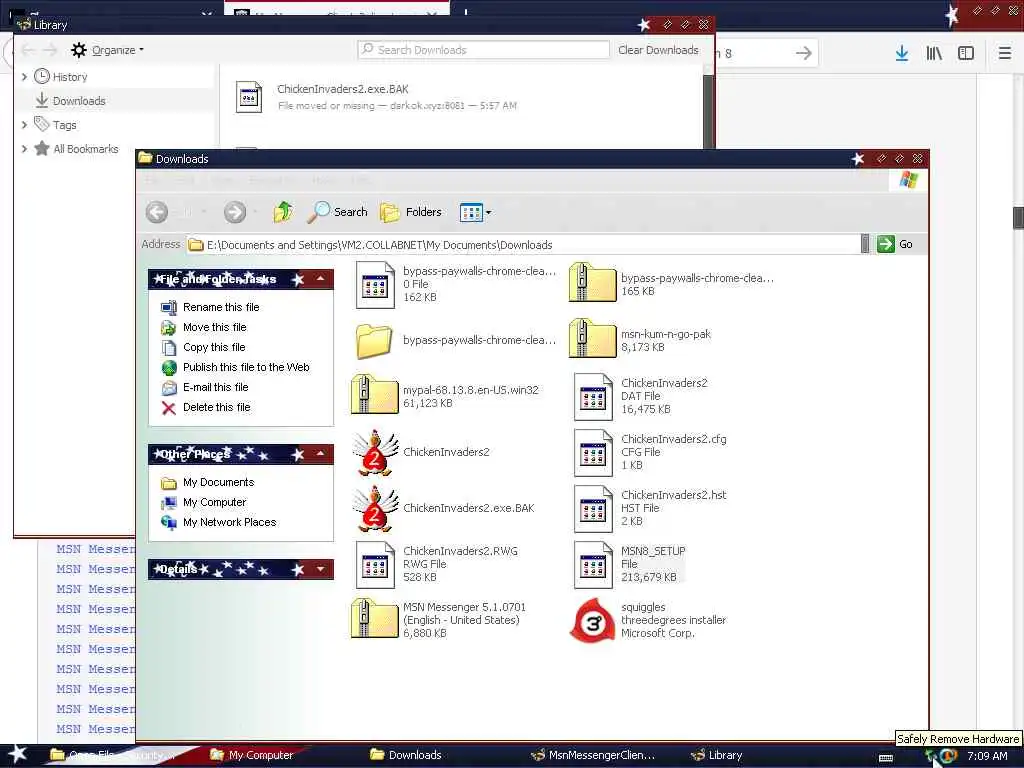
Task: Select the ChickenInvaders2.hst file icon
Action: [x=594, y=509]
